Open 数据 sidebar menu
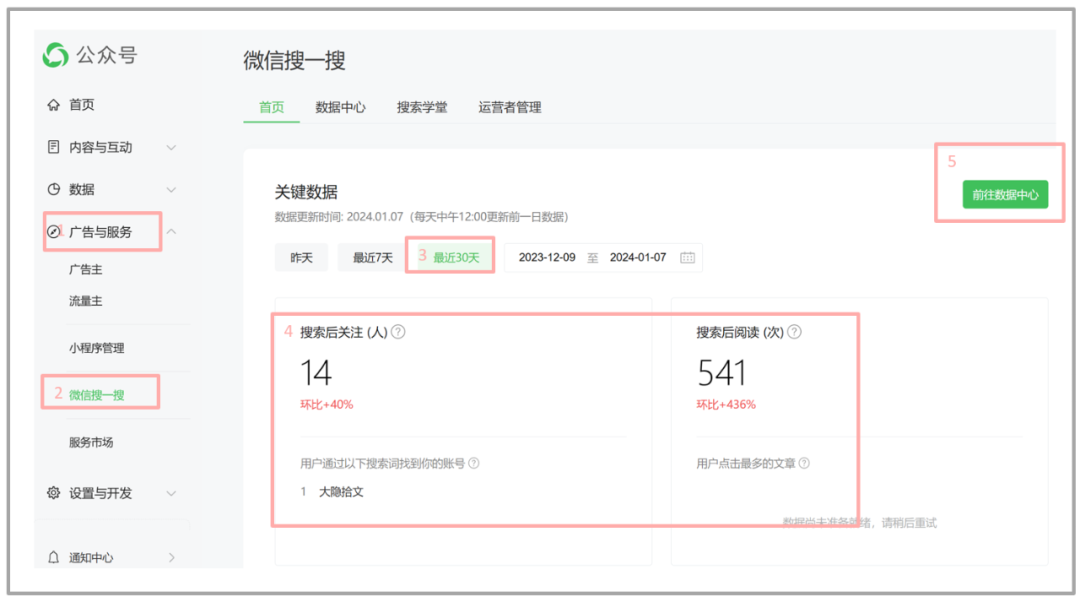1080x597 pixels. coord(81,189)
